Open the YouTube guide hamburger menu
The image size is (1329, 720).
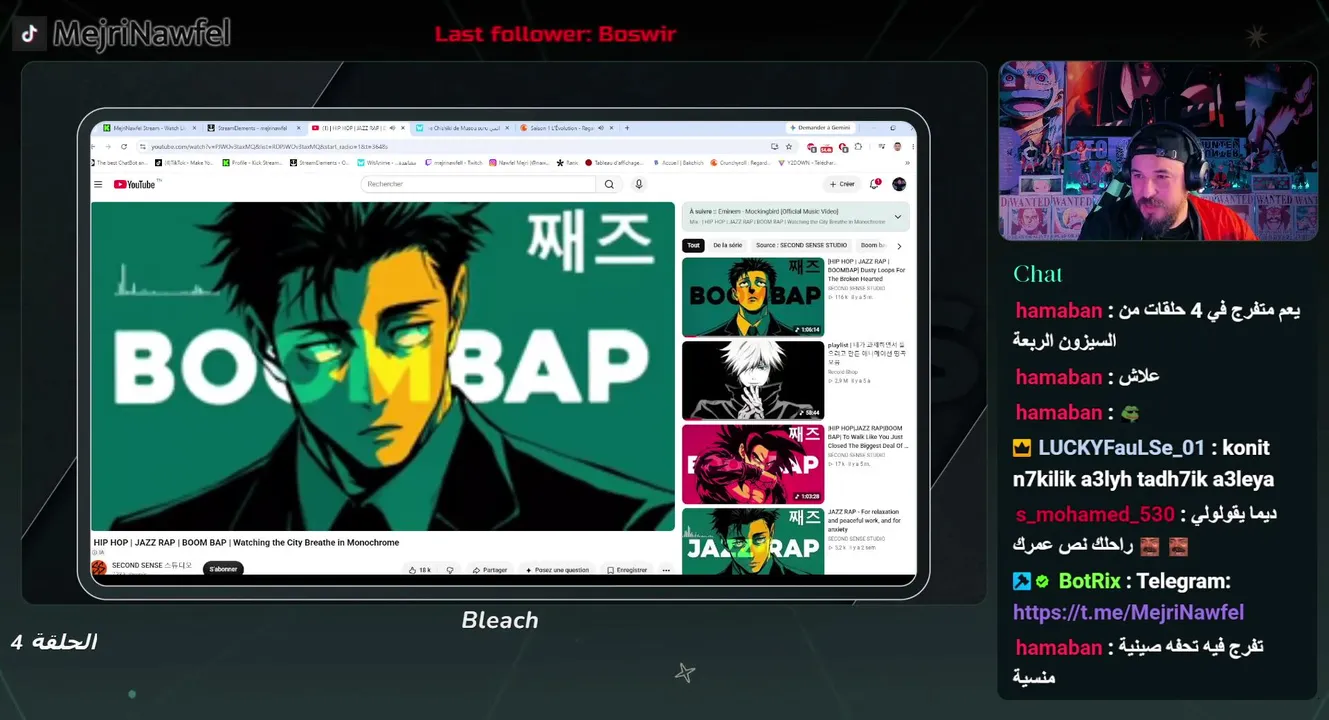click(98, 184)
